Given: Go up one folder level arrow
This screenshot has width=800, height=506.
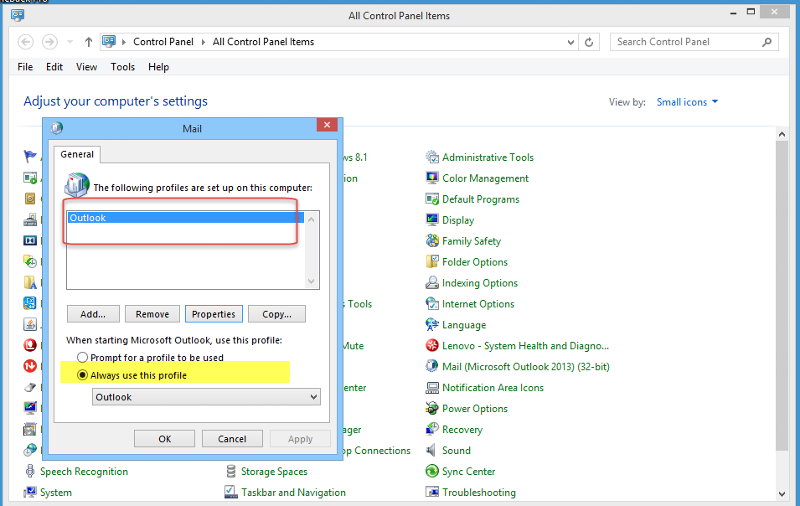Looking at the screenshot, I should [x=89, y=42].
